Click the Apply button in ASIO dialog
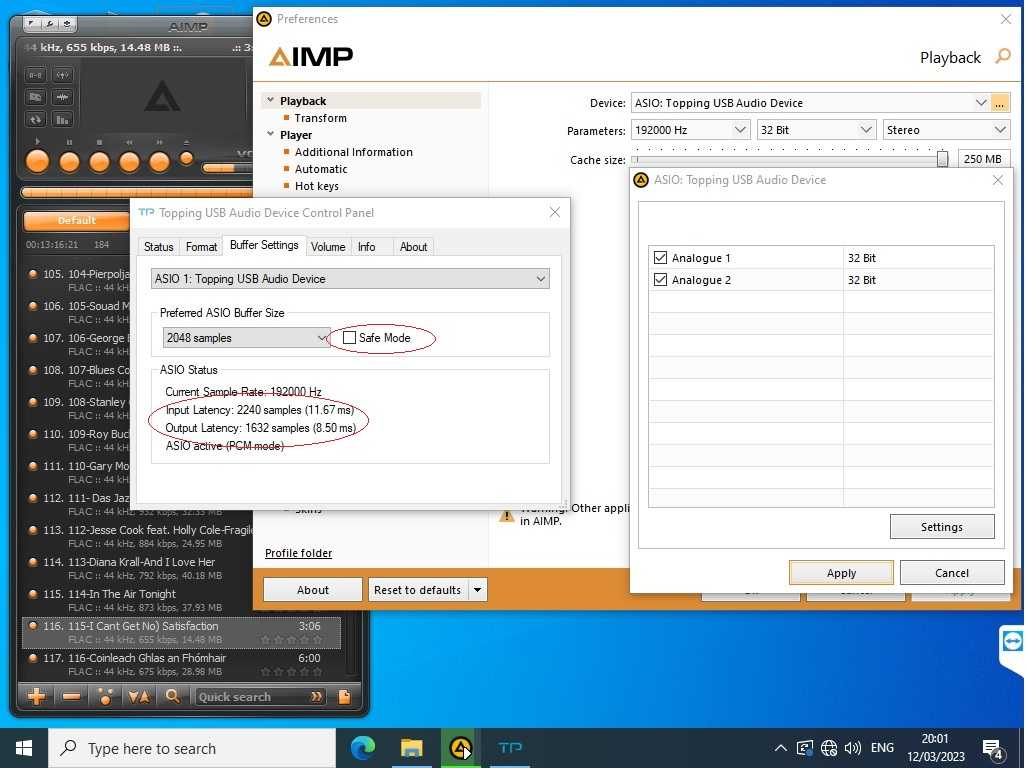The width and height of the screenshot is (1027, 768). click(x=841, y=573)
